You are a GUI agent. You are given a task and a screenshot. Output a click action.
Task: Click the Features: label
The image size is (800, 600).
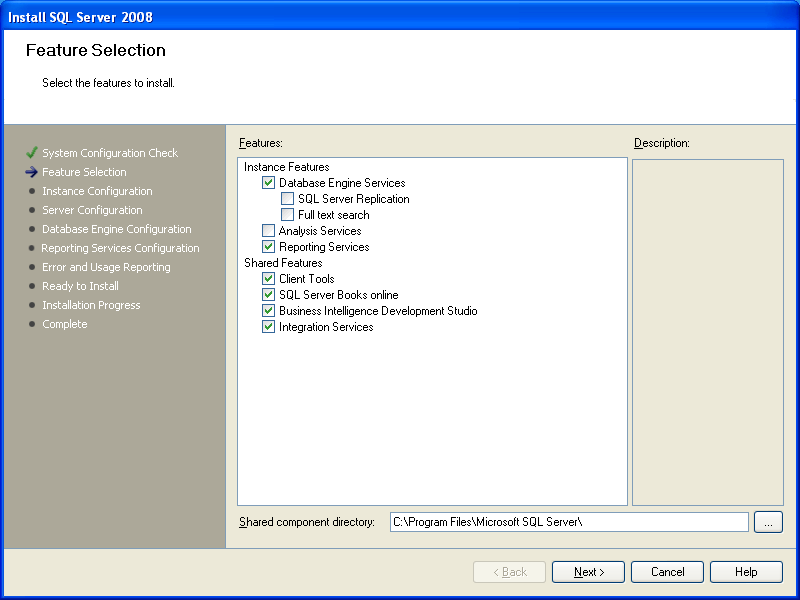click(x=261, y=143)
